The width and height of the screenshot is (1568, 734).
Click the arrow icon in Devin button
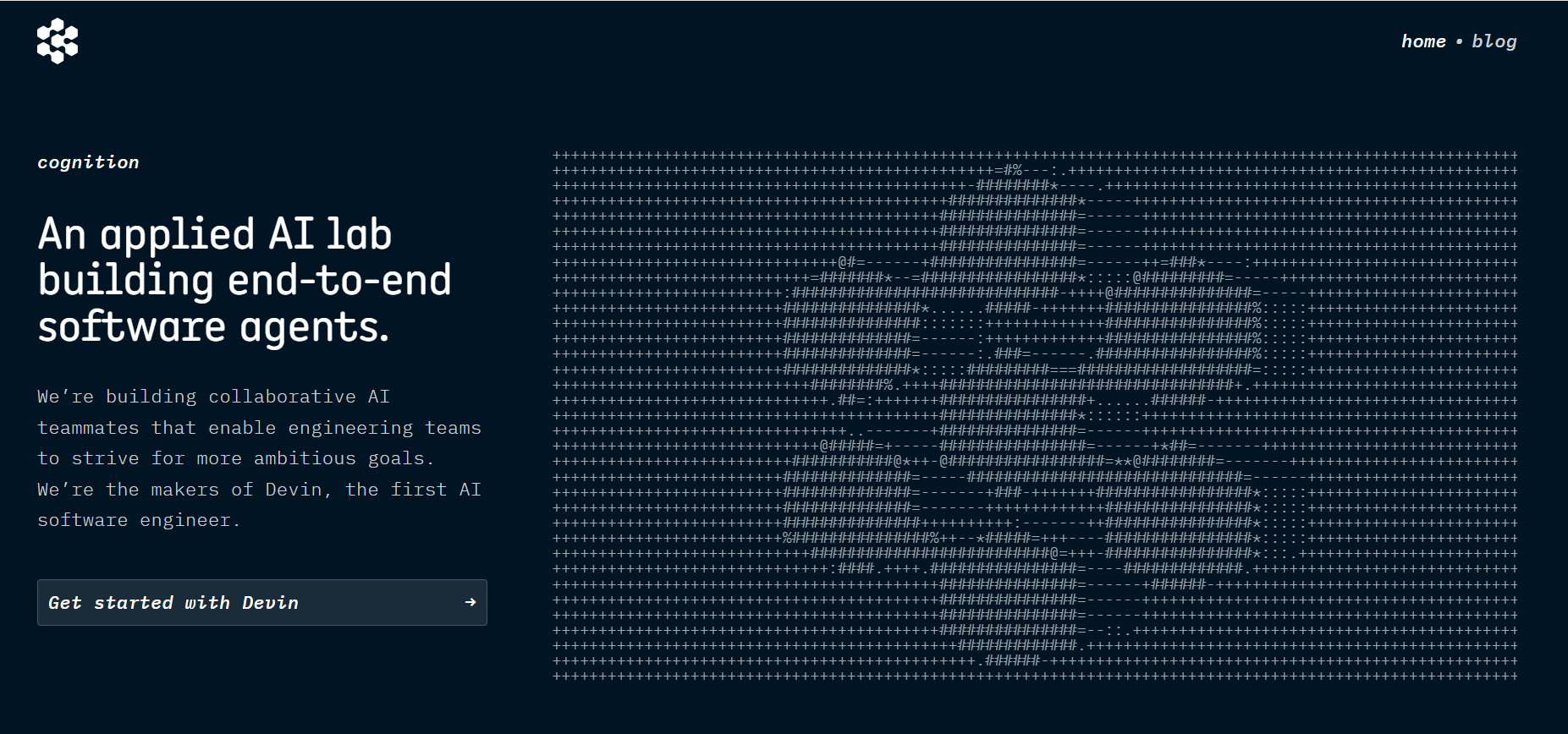click(x=470, y=602)
